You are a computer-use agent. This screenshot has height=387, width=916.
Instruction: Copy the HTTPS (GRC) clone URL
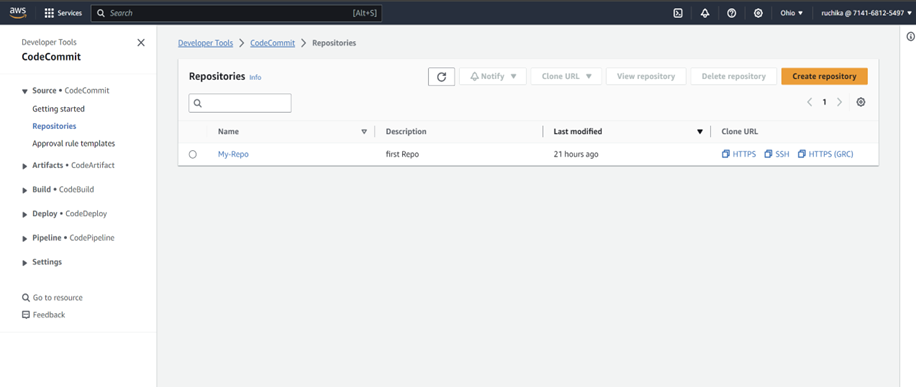[x=825, y=154]
